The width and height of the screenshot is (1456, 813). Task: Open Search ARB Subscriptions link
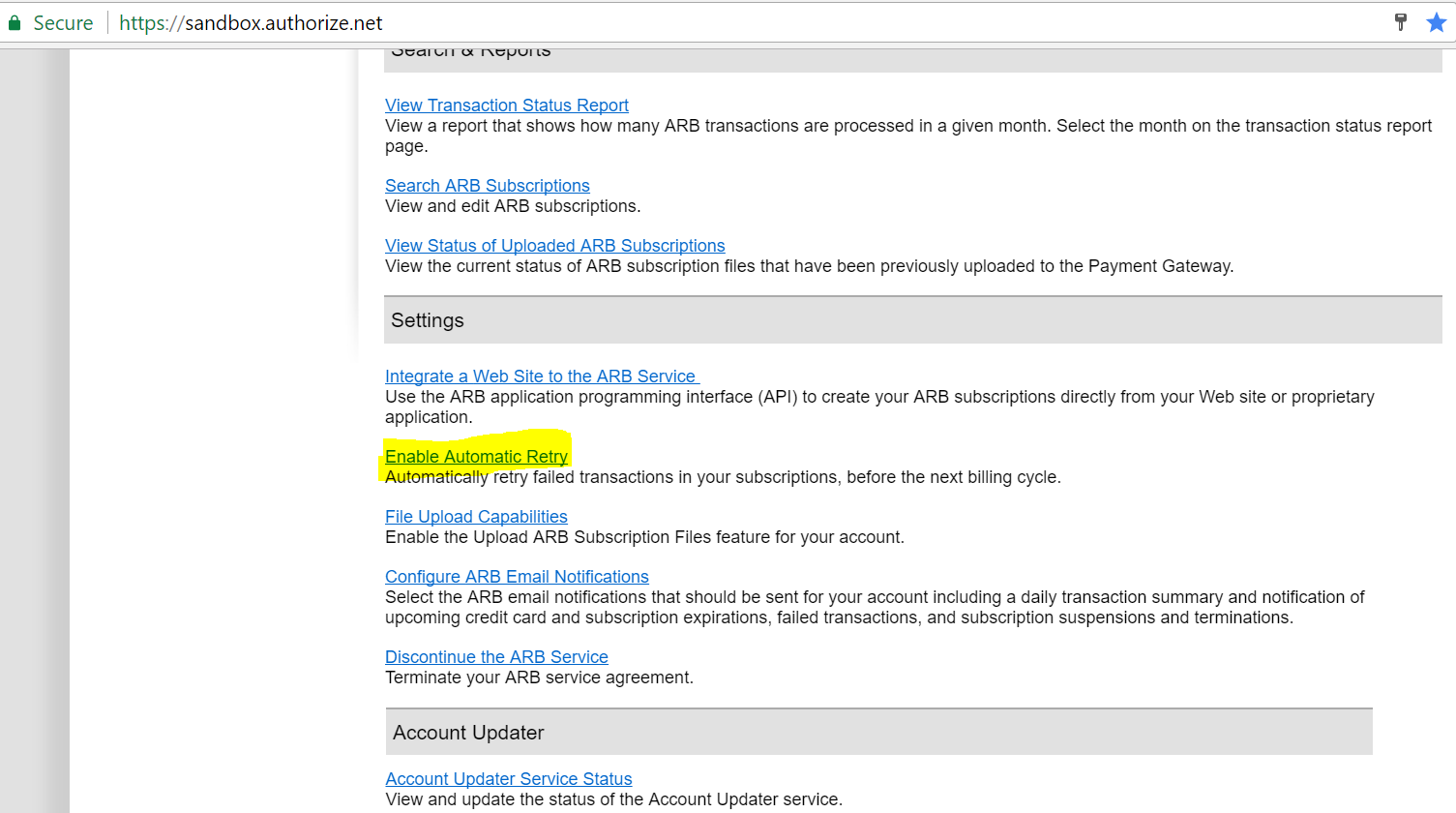487,186
